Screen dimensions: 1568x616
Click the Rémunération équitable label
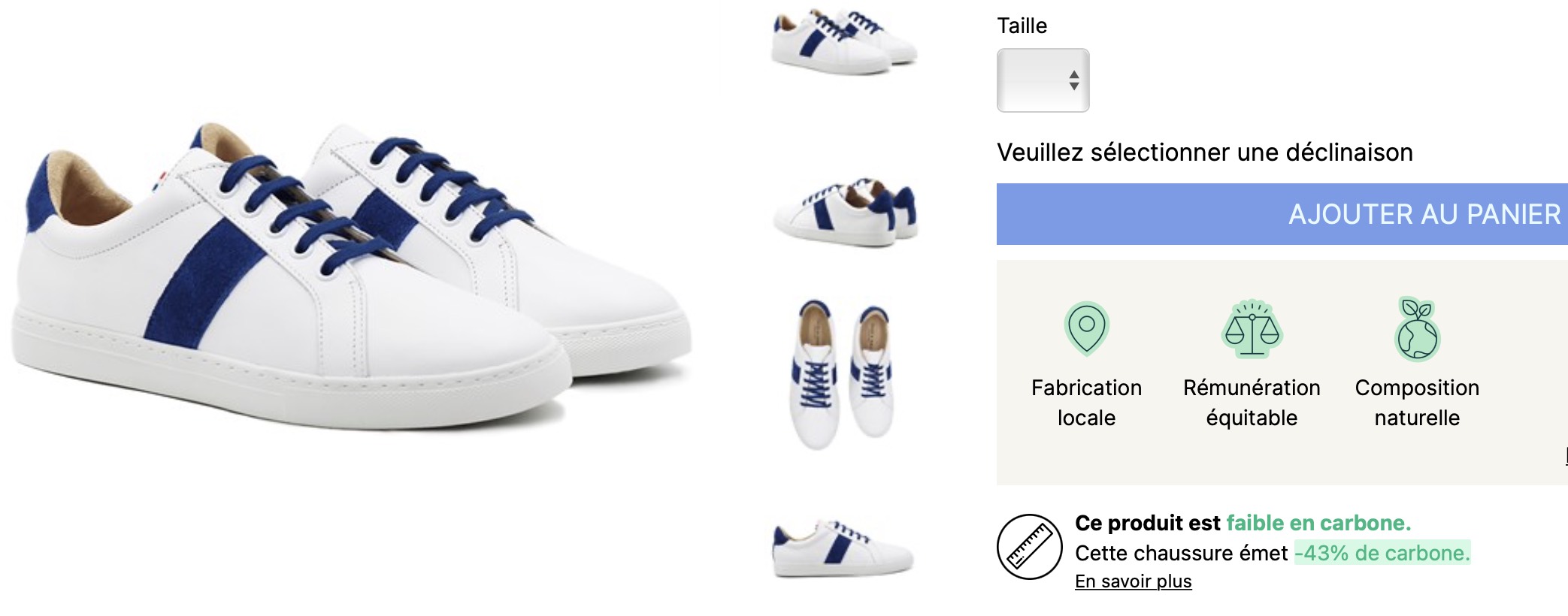1252,403
